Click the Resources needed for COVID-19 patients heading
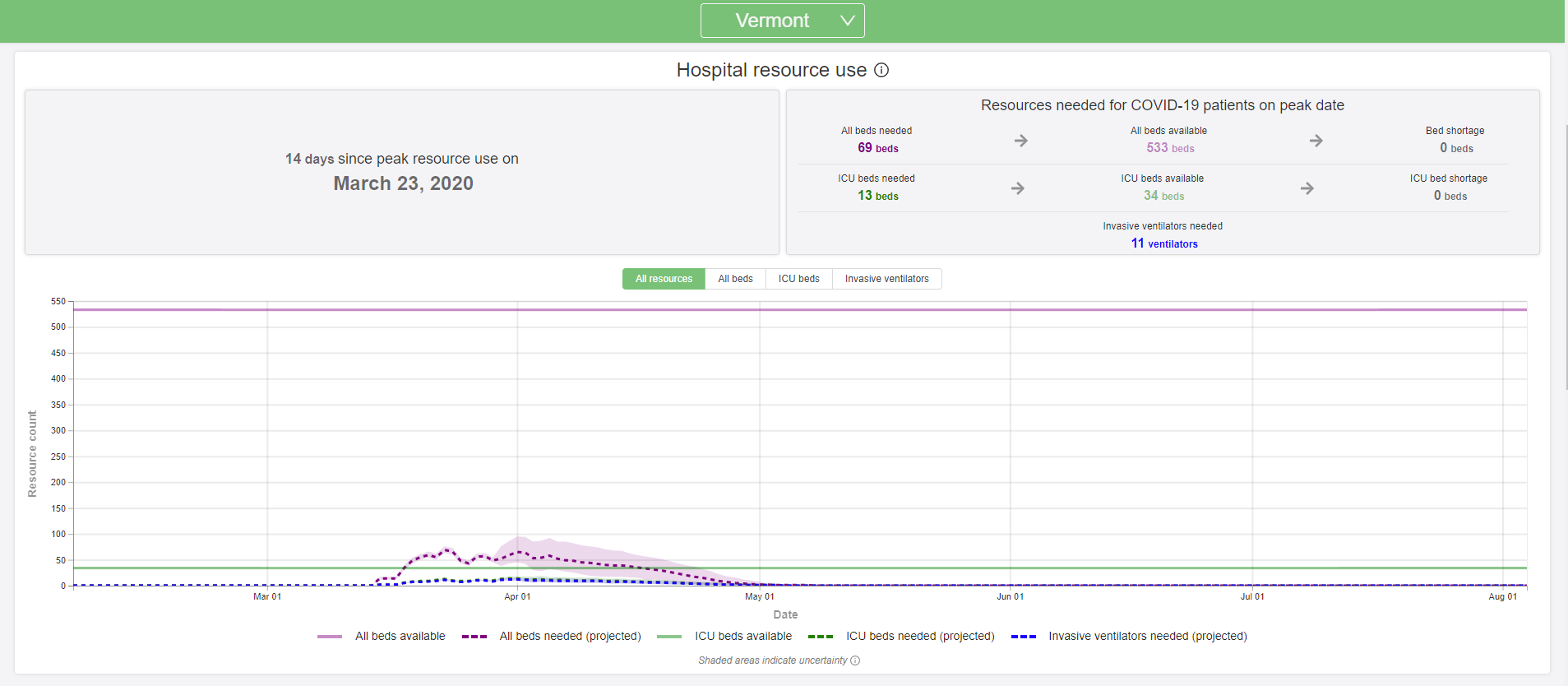The width and height of the screenshot is (1568, 686). (x=1162, y=105)
